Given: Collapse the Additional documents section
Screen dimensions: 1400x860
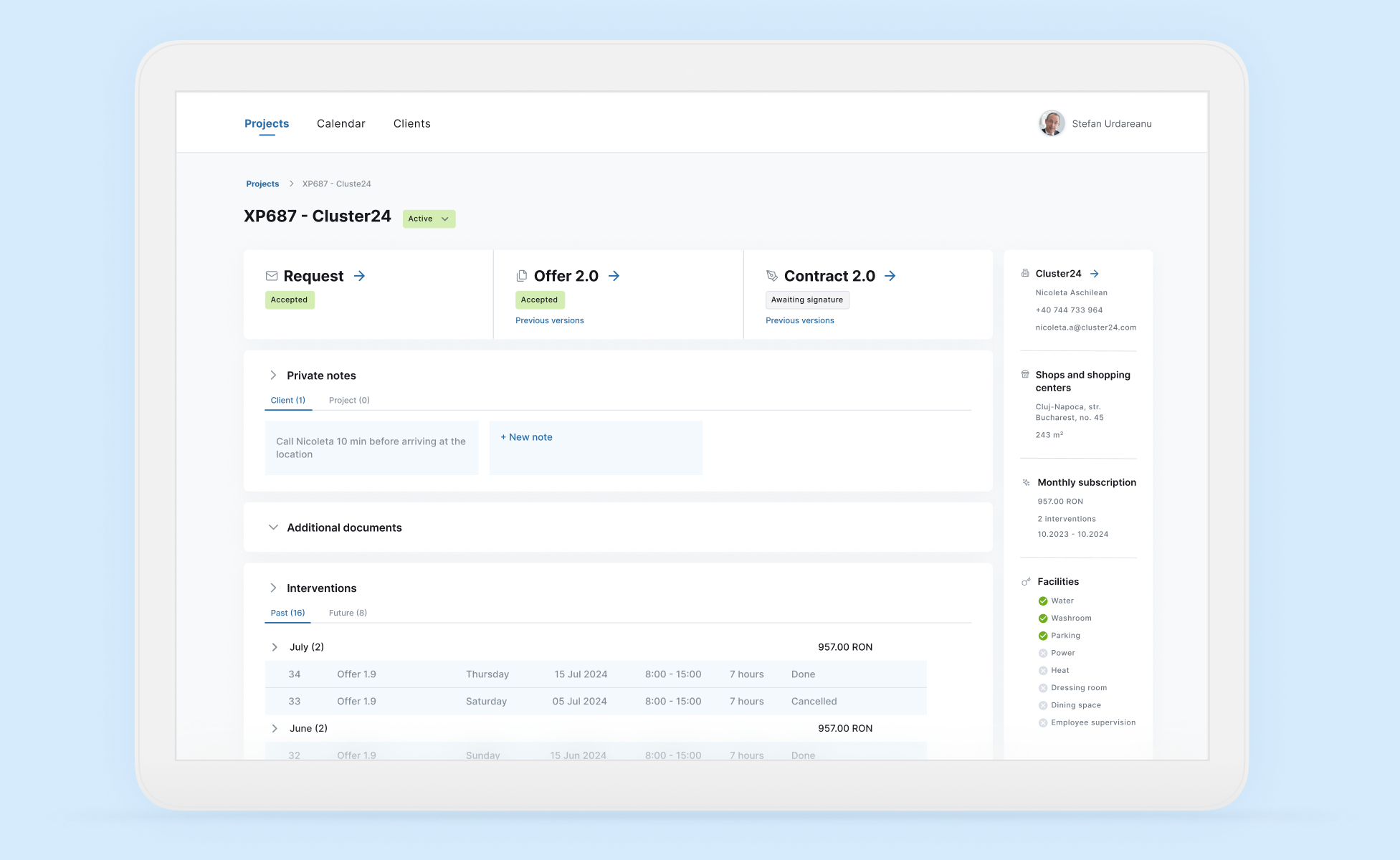Looking at the screenshot, I should (274, 527).
